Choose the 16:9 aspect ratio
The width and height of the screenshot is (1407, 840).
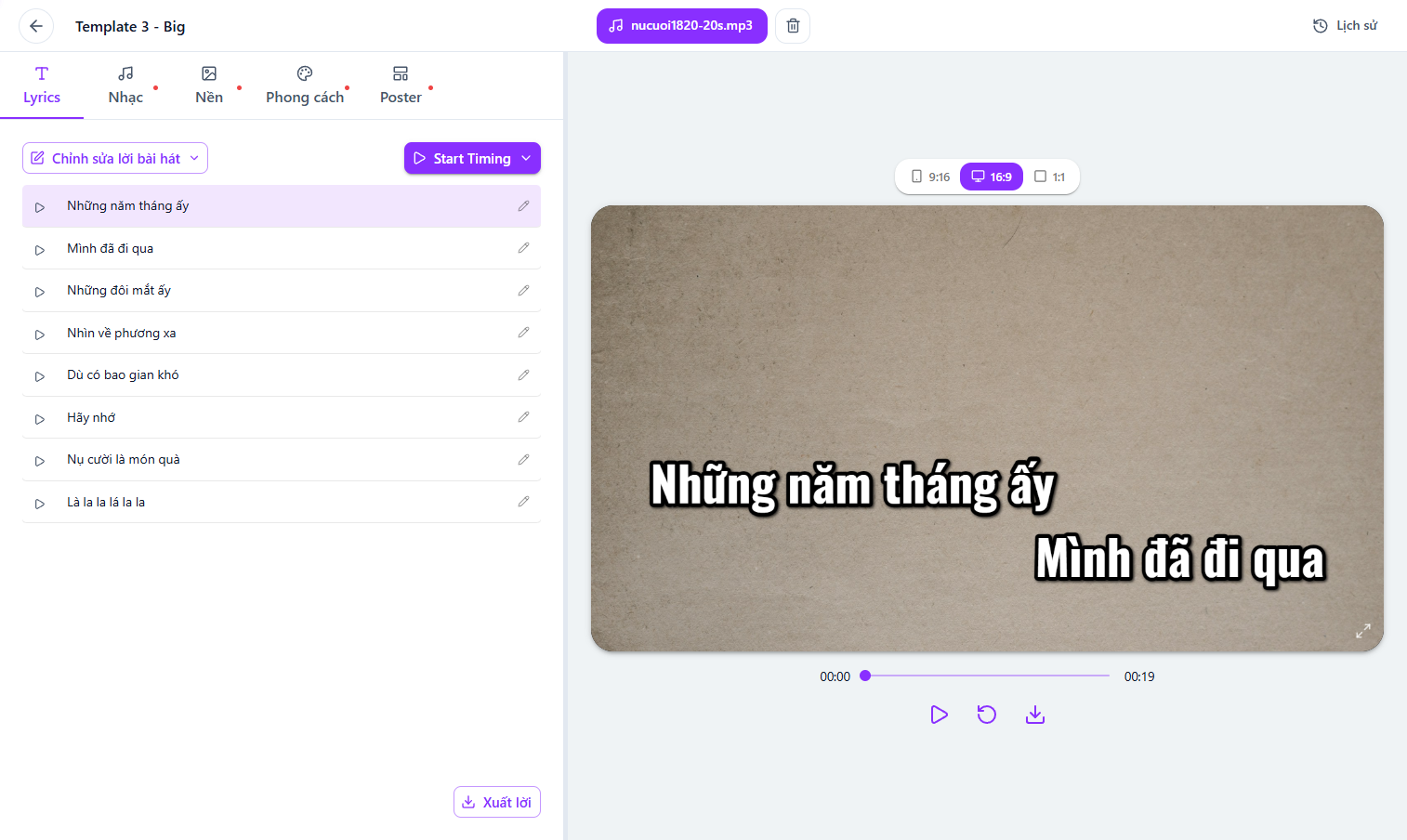(x=992, y=177)
